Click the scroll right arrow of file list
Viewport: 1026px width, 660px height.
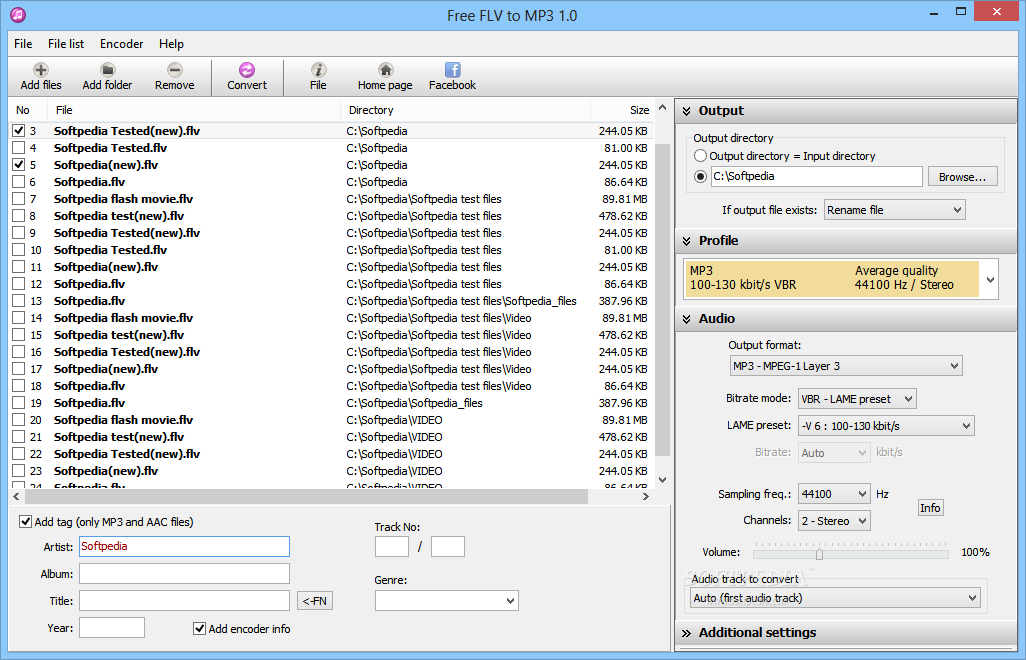tap(646, 496)
